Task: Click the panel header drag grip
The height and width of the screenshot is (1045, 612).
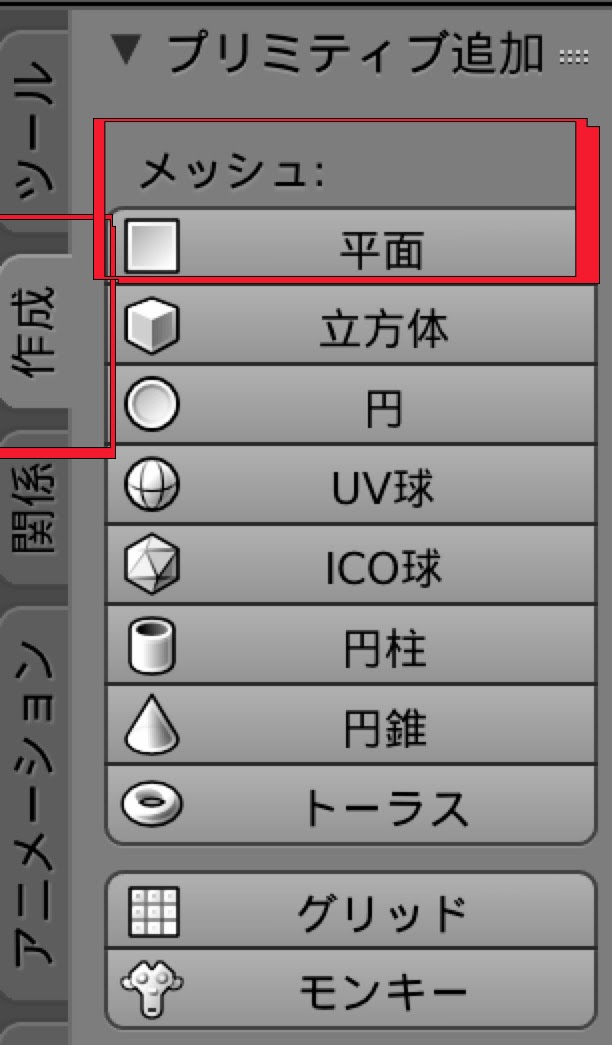Action: click(x=576, y=56)
